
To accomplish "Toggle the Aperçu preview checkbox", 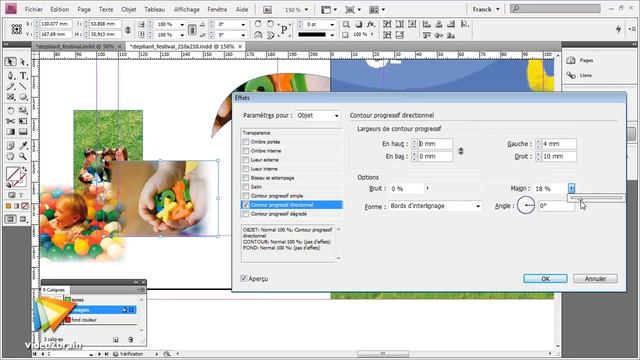I will [x=244, y=278].
